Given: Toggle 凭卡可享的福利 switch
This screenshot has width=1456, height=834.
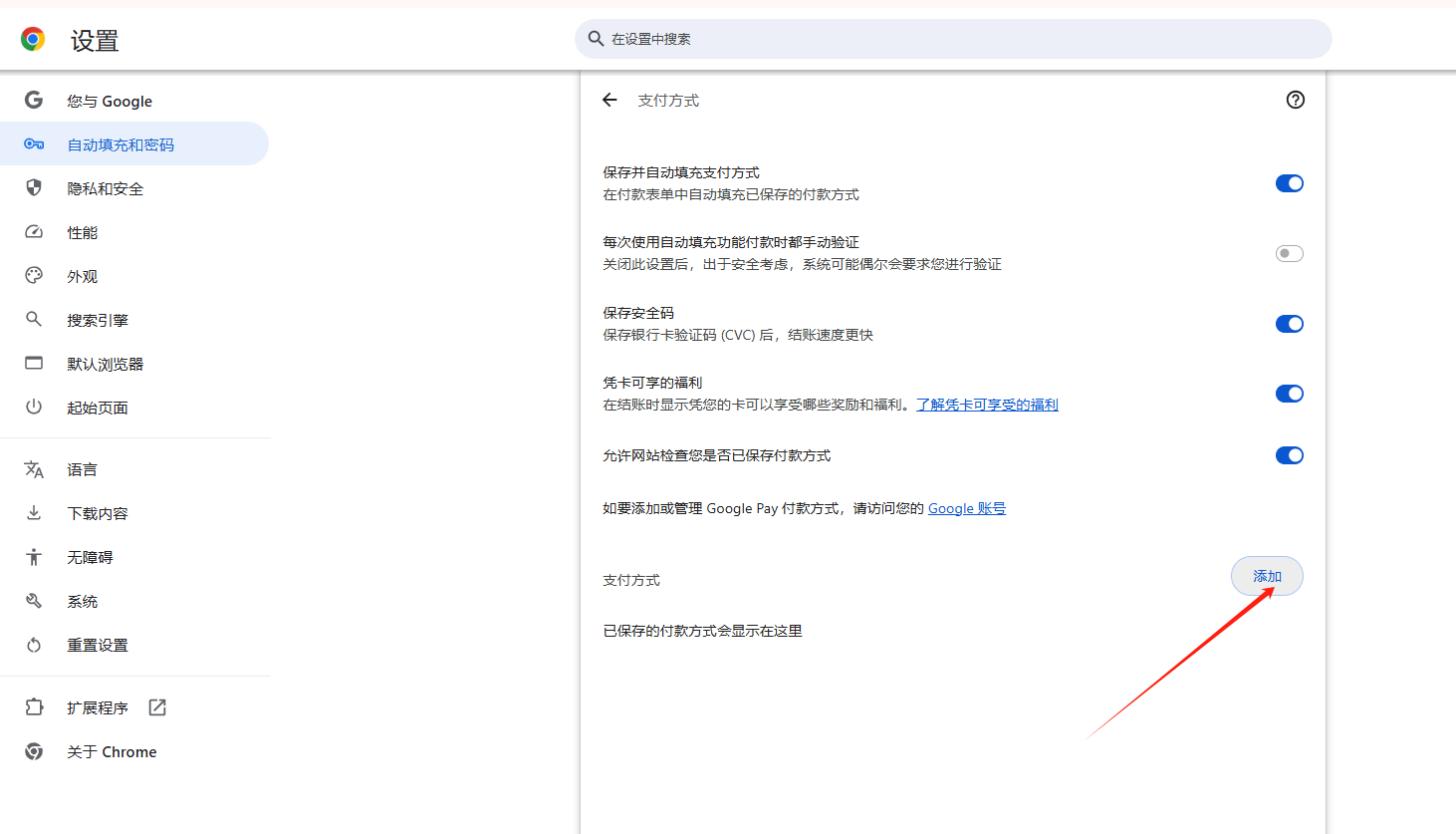Looking at the screenshot, I should click(1289, 394).
